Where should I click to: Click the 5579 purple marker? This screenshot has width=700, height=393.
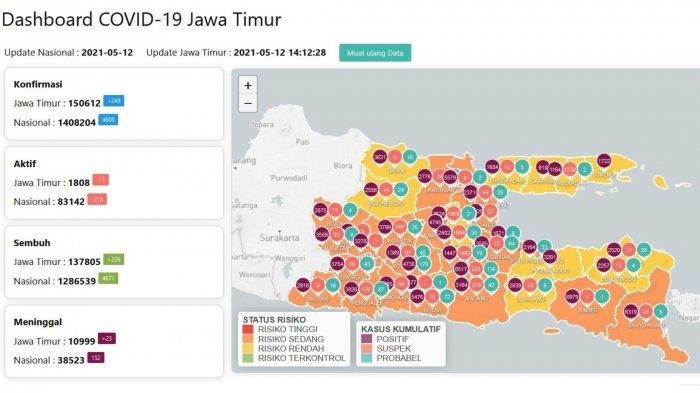coord(450,178)
